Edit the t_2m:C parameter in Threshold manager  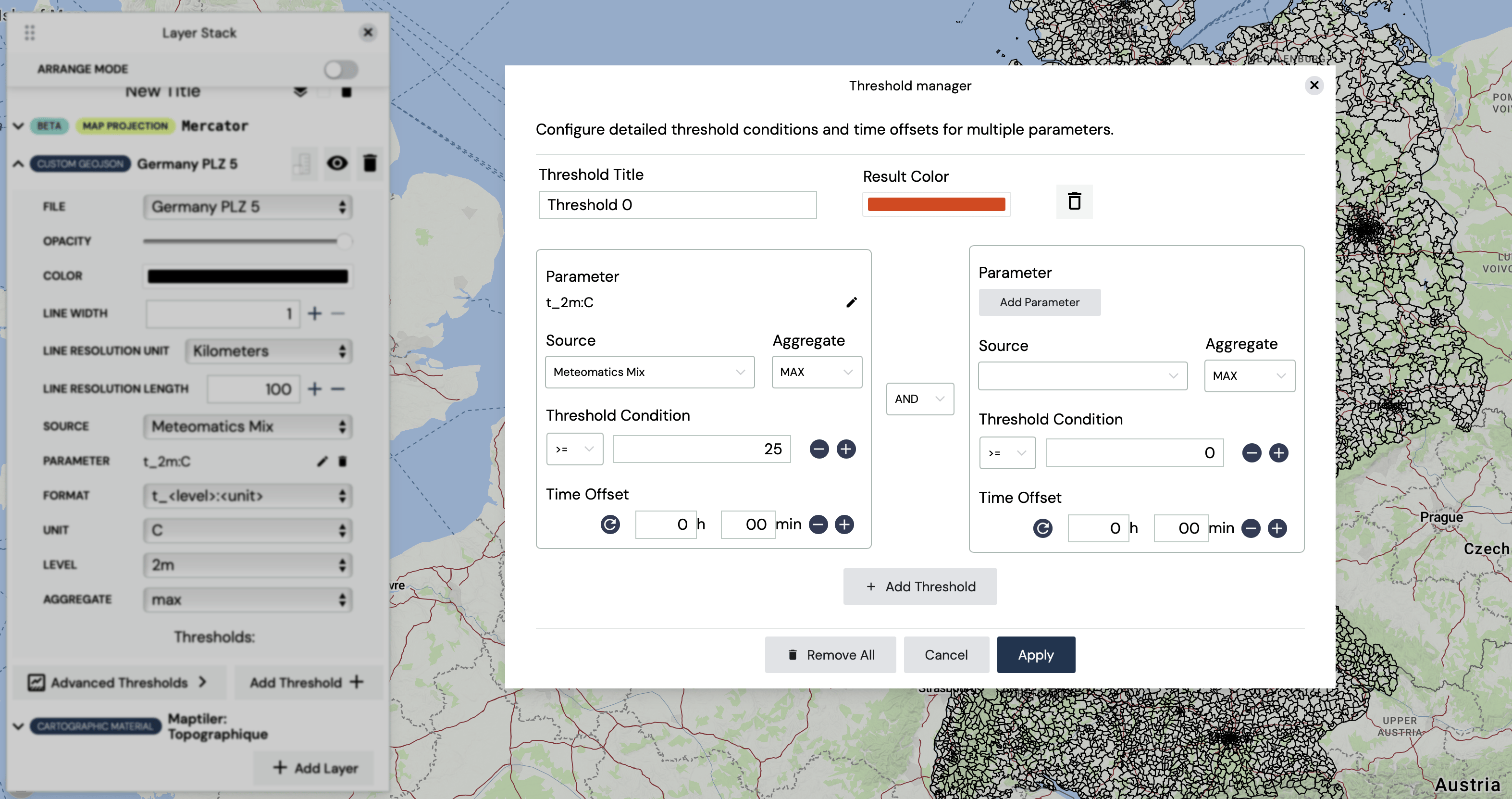851,302
